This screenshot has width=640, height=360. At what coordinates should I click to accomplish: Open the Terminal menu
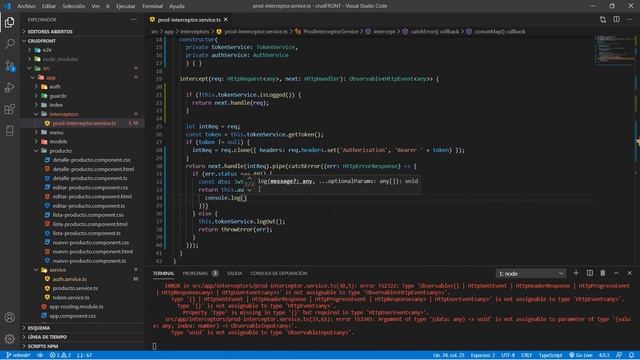click(152, 6)
